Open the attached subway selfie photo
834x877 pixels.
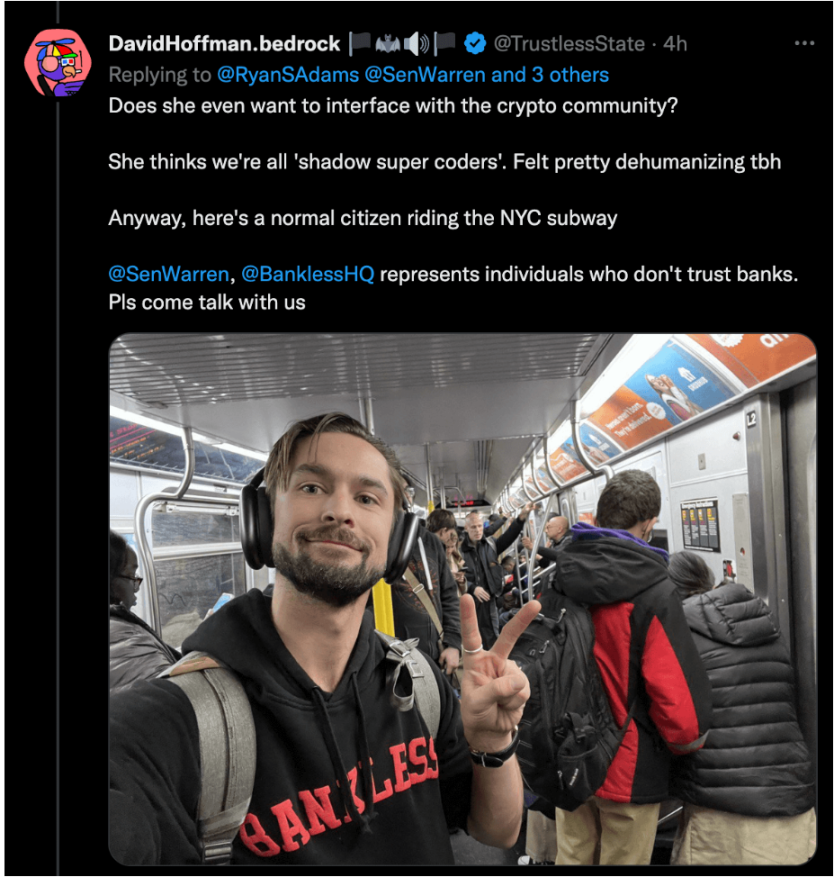click(462, 598)
